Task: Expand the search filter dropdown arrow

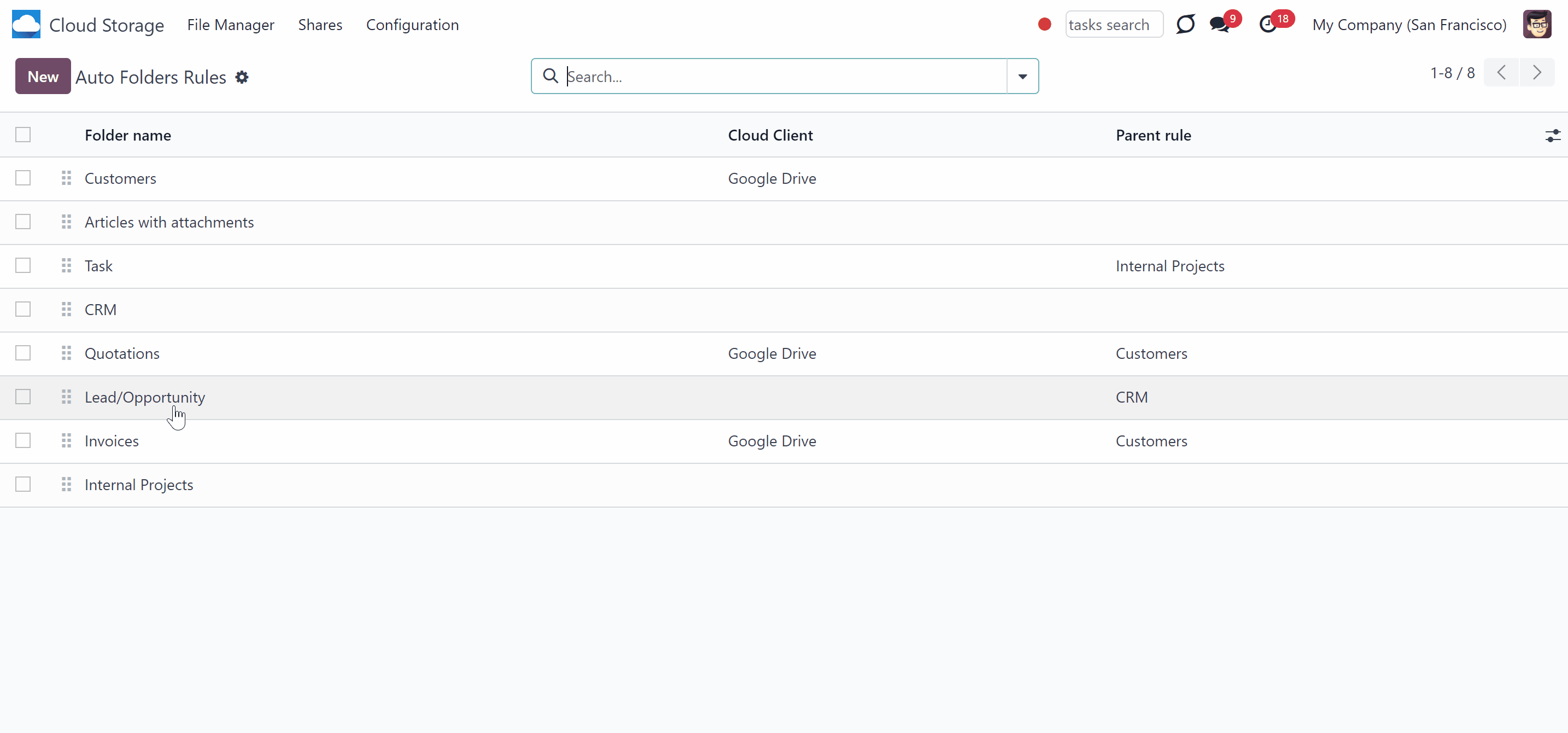Action: click(1022, 76)
